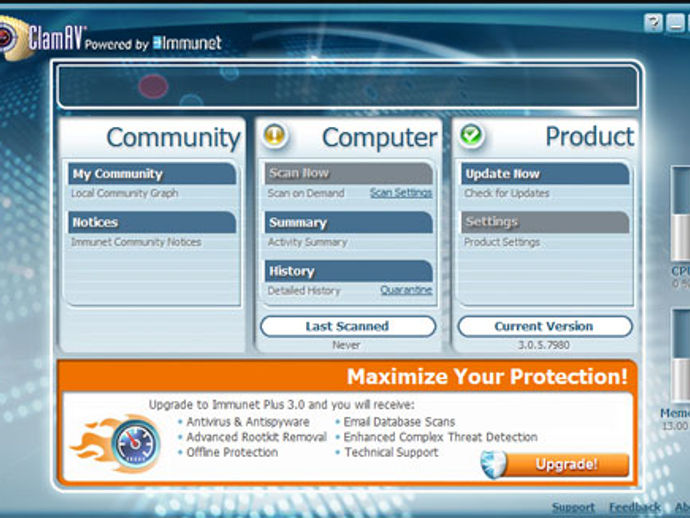Open the Support link
The image size is (690, 518).
(x=573, y=507)
